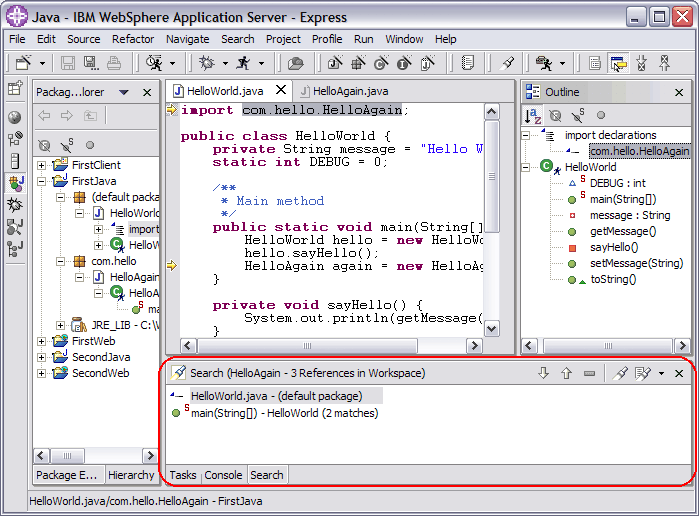Image resolution: width=699 pixels, height=516 pixels.
Task: Click the New Java Class toolbar icon
Action: [x=381, y=63]
